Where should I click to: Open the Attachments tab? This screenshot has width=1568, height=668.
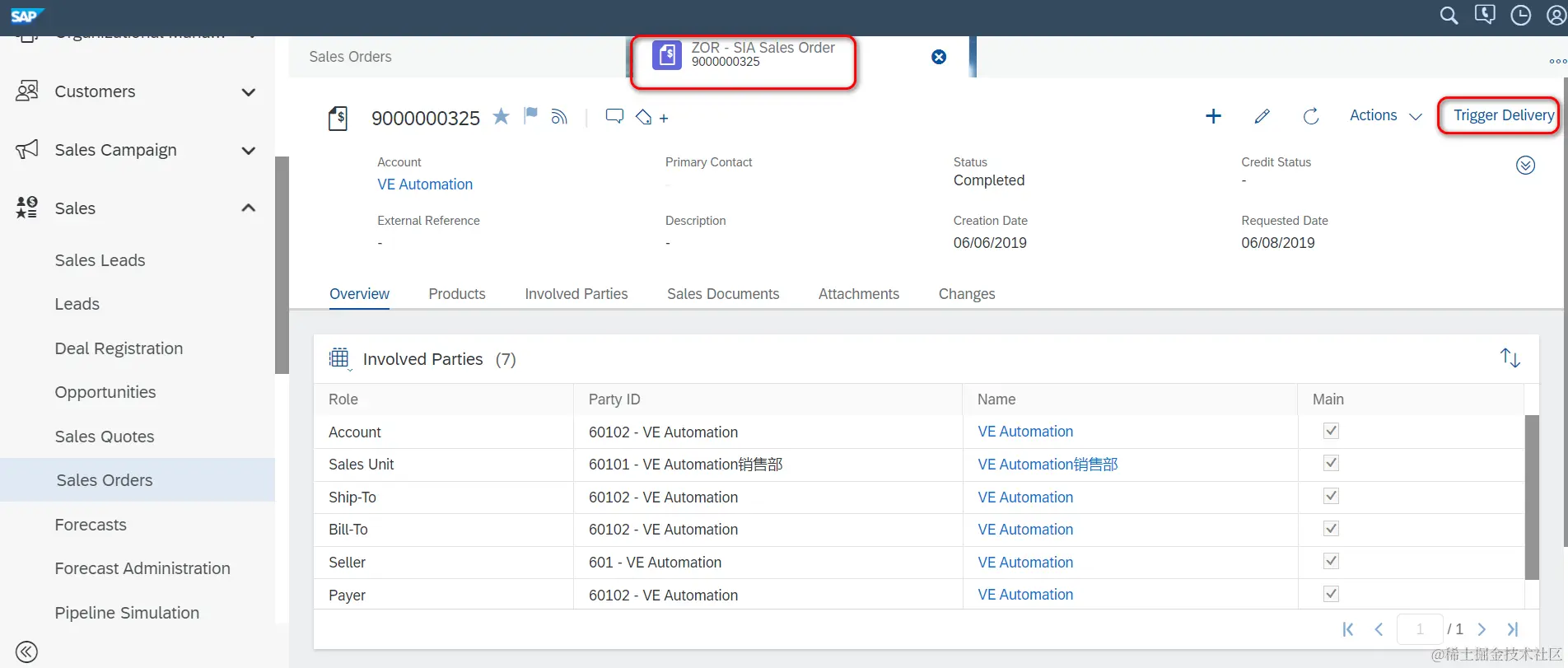pyautogui.click(x=859, y=294)
